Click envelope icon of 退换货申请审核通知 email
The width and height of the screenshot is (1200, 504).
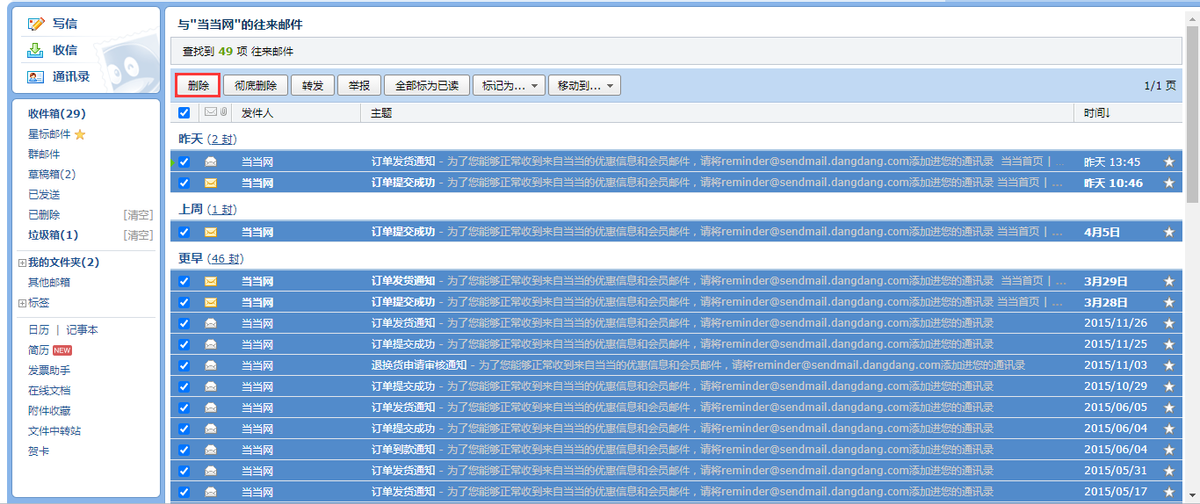click(211, 365)
